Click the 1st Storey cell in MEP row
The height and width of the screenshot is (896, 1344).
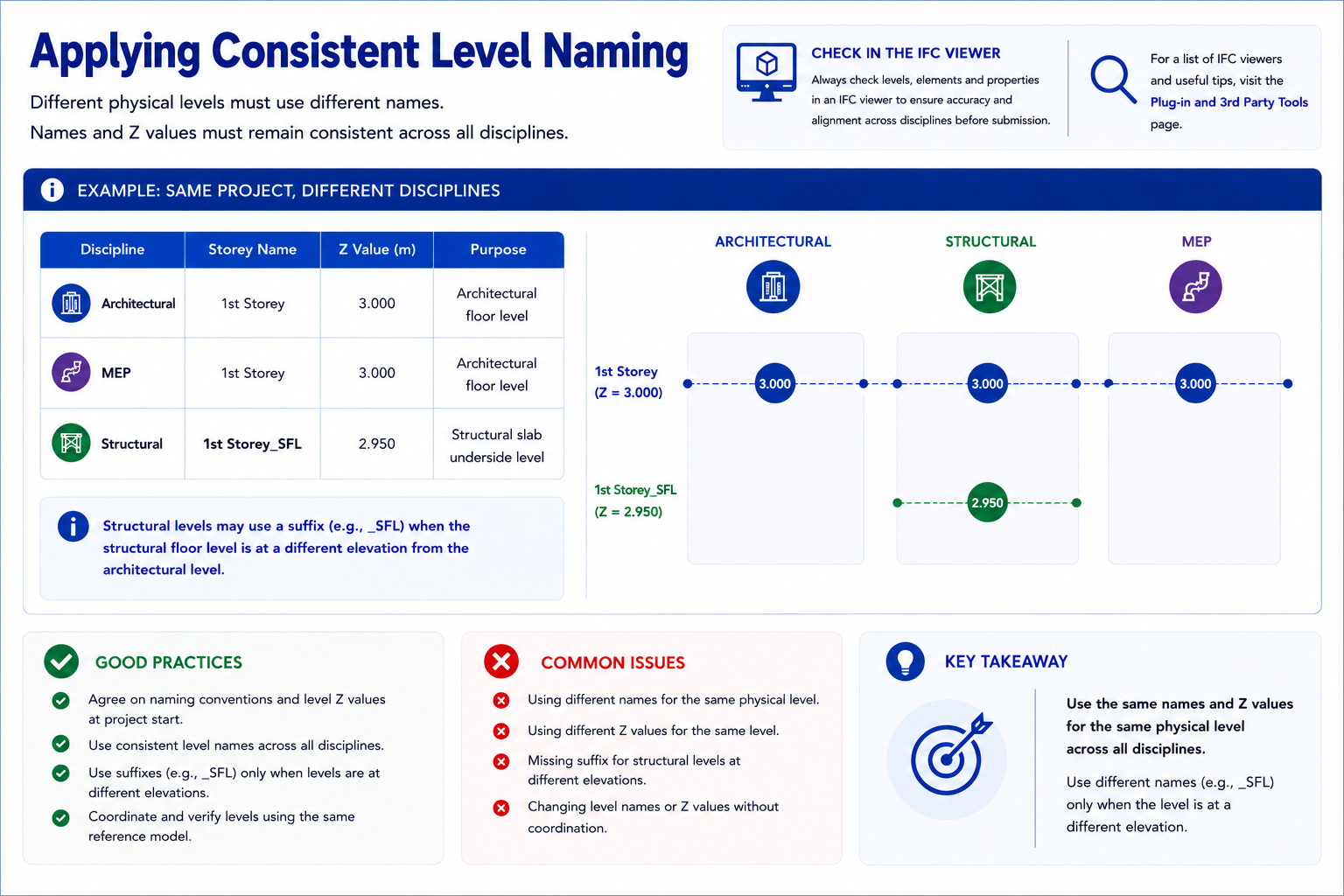[x=253, y=373]
